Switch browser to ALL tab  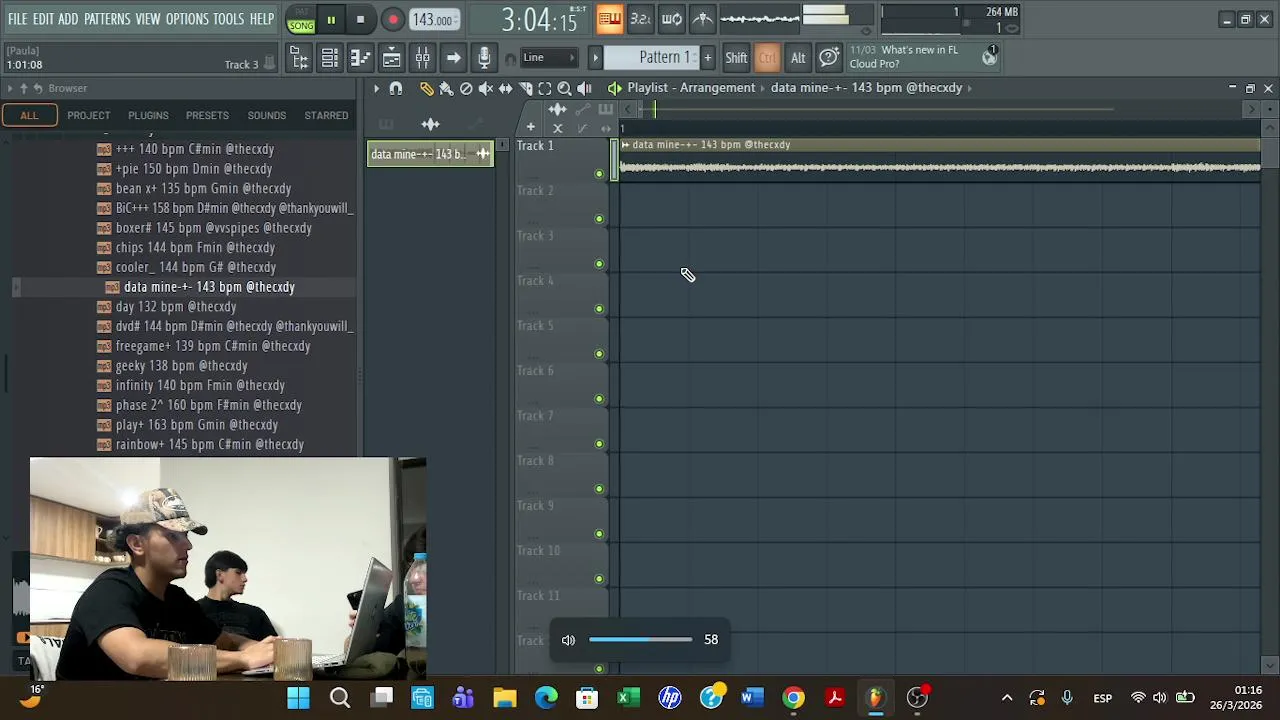pos(29,115)
